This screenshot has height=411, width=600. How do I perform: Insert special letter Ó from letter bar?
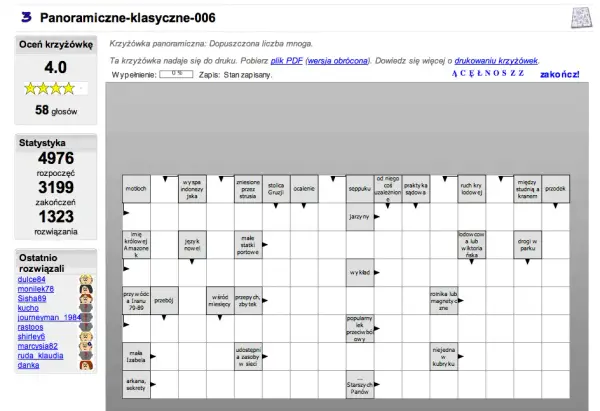[x=497, y=73]
